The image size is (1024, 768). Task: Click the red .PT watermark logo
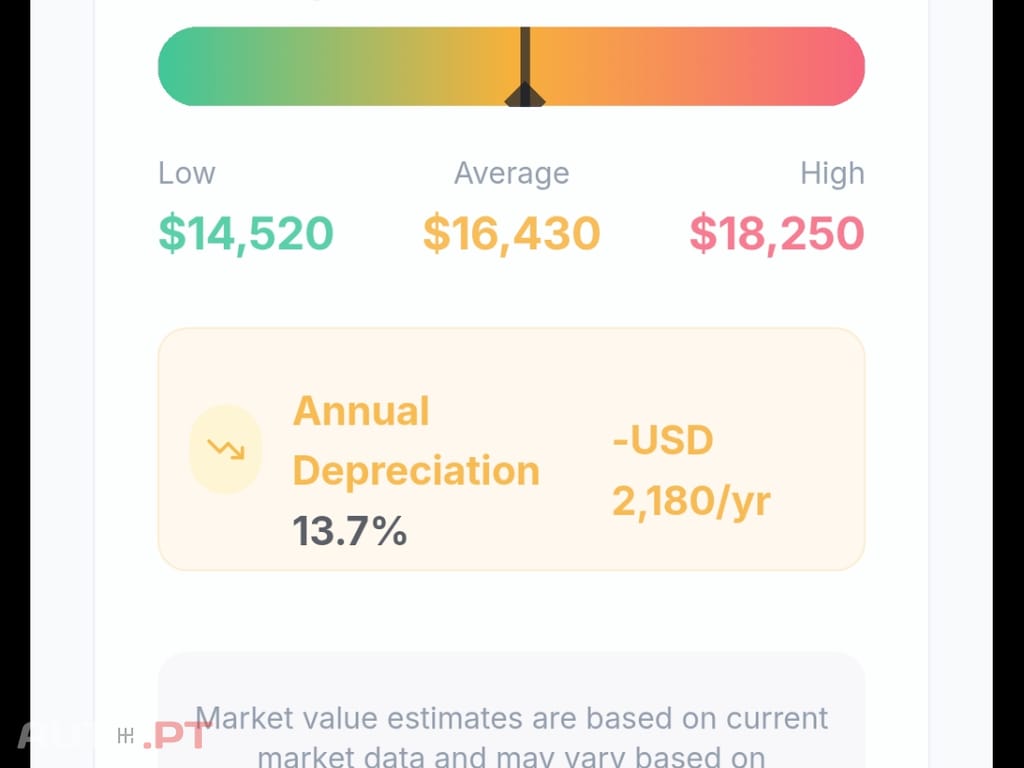pyautogui.click(x=177, y=736)
